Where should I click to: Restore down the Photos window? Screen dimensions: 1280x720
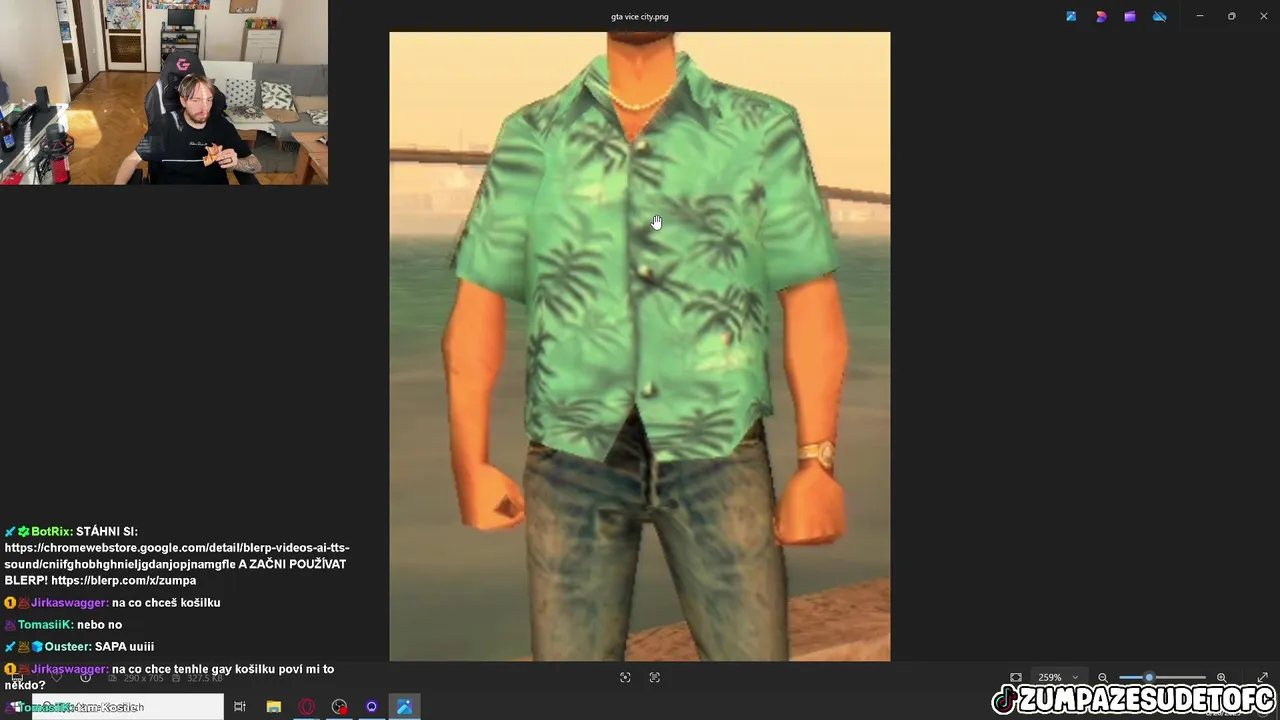tap(1231, 16)
